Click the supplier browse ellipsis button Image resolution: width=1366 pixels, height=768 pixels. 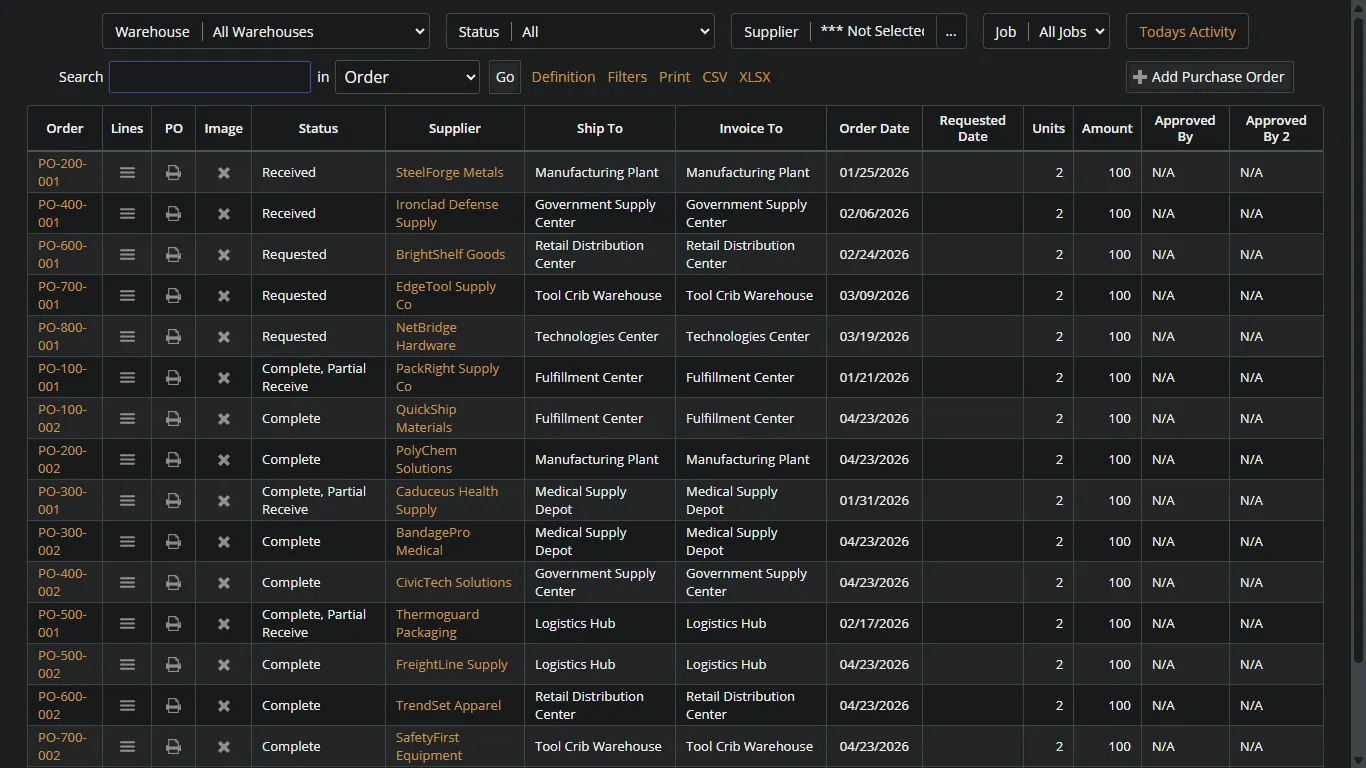coord(951,32)
